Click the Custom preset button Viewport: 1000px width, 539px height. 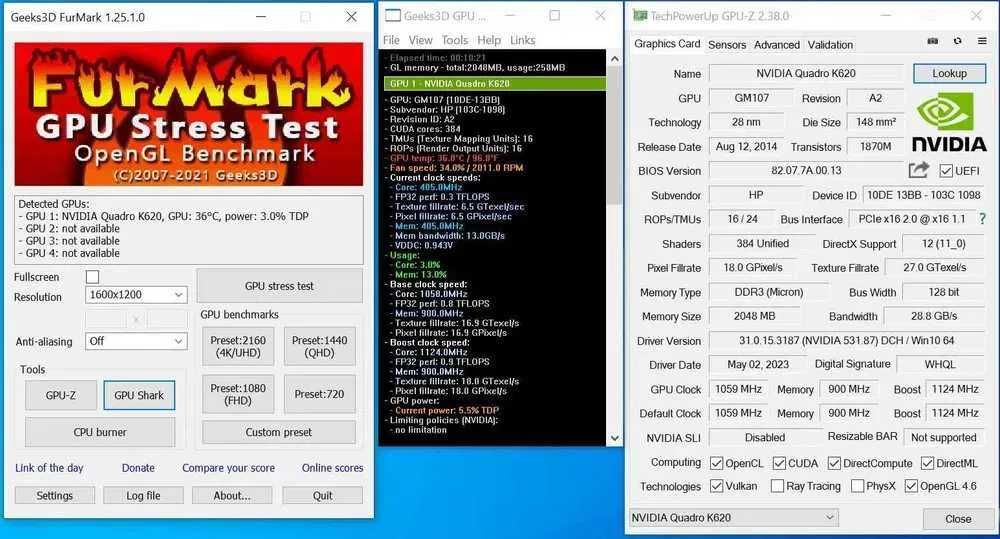point(279,432)
